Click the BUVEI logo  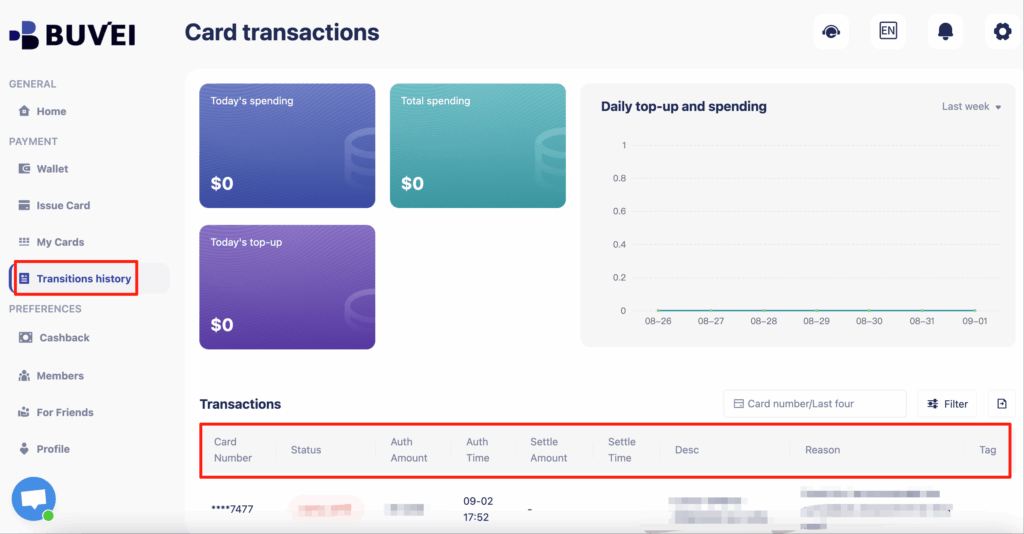[72, 35]
